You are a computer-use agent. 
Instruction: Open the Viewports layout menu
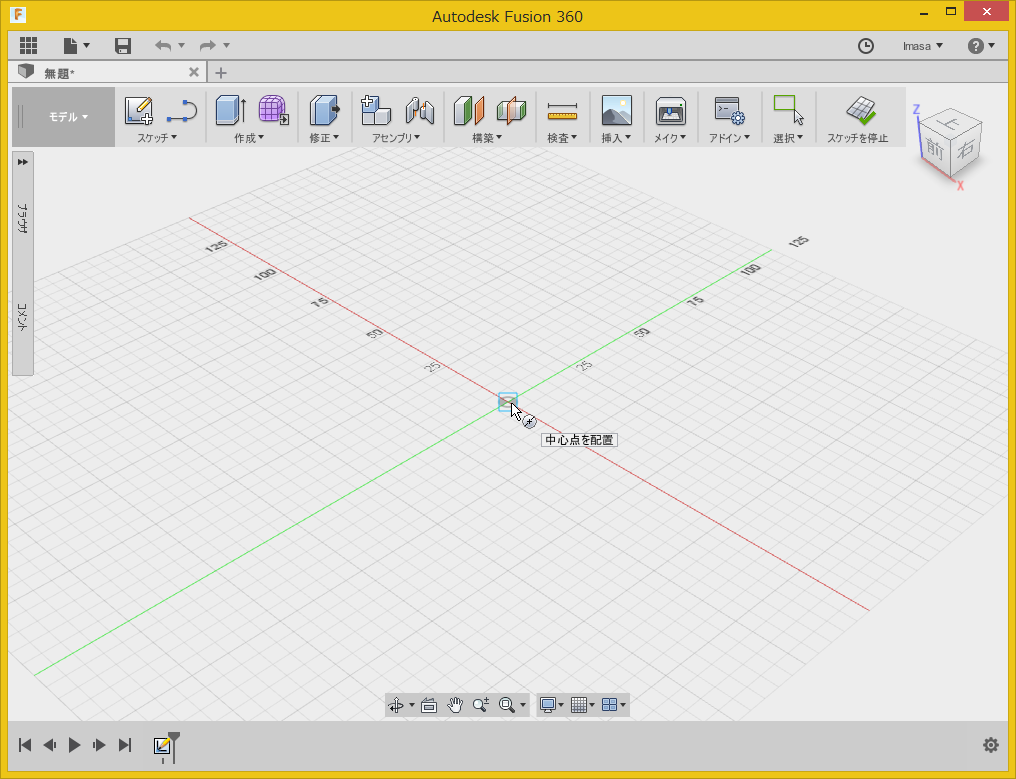coord(614,705)
